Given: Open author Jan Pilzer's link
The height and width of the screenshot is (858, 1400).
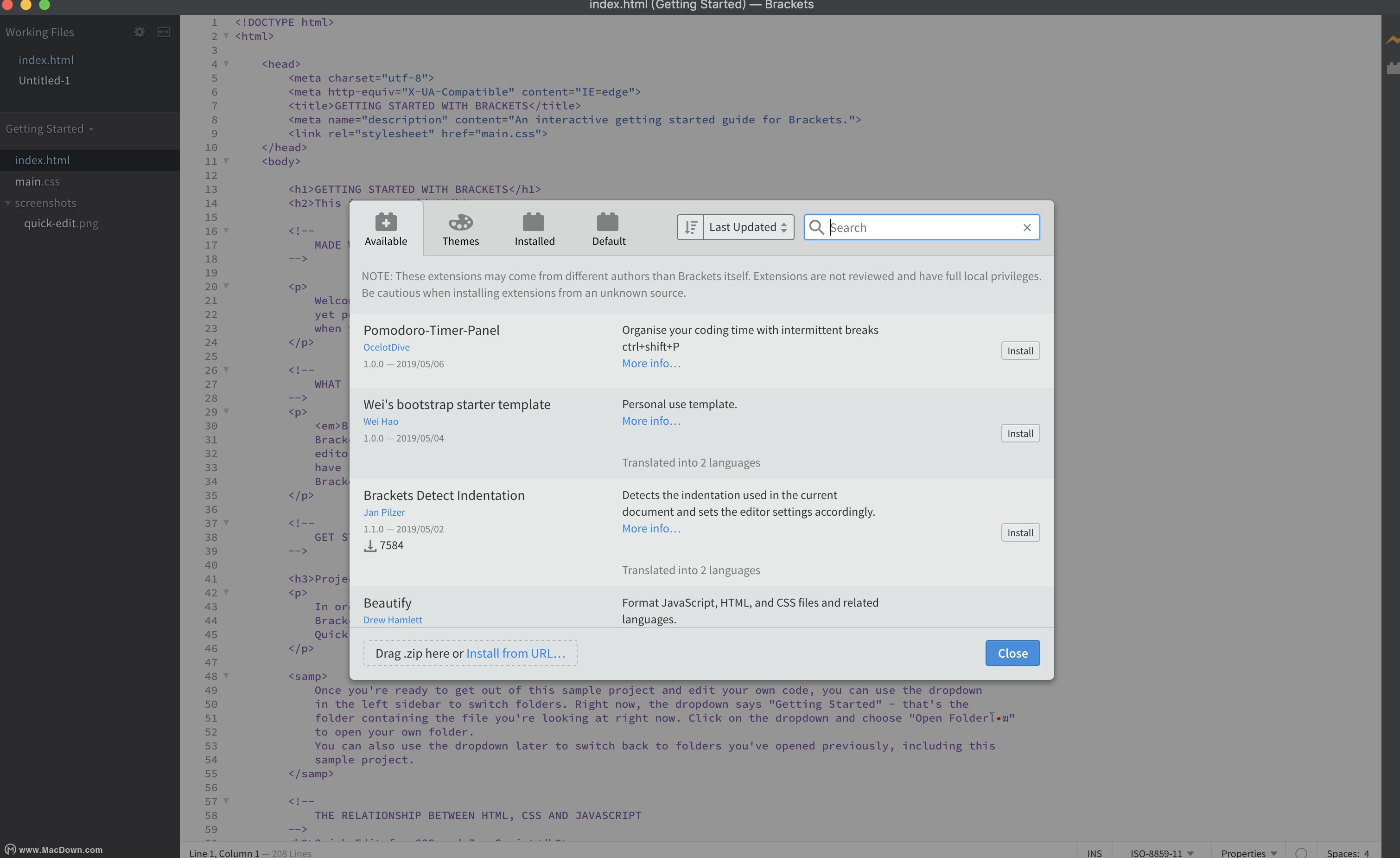Looking at the screenshot, I should [384, 512].
